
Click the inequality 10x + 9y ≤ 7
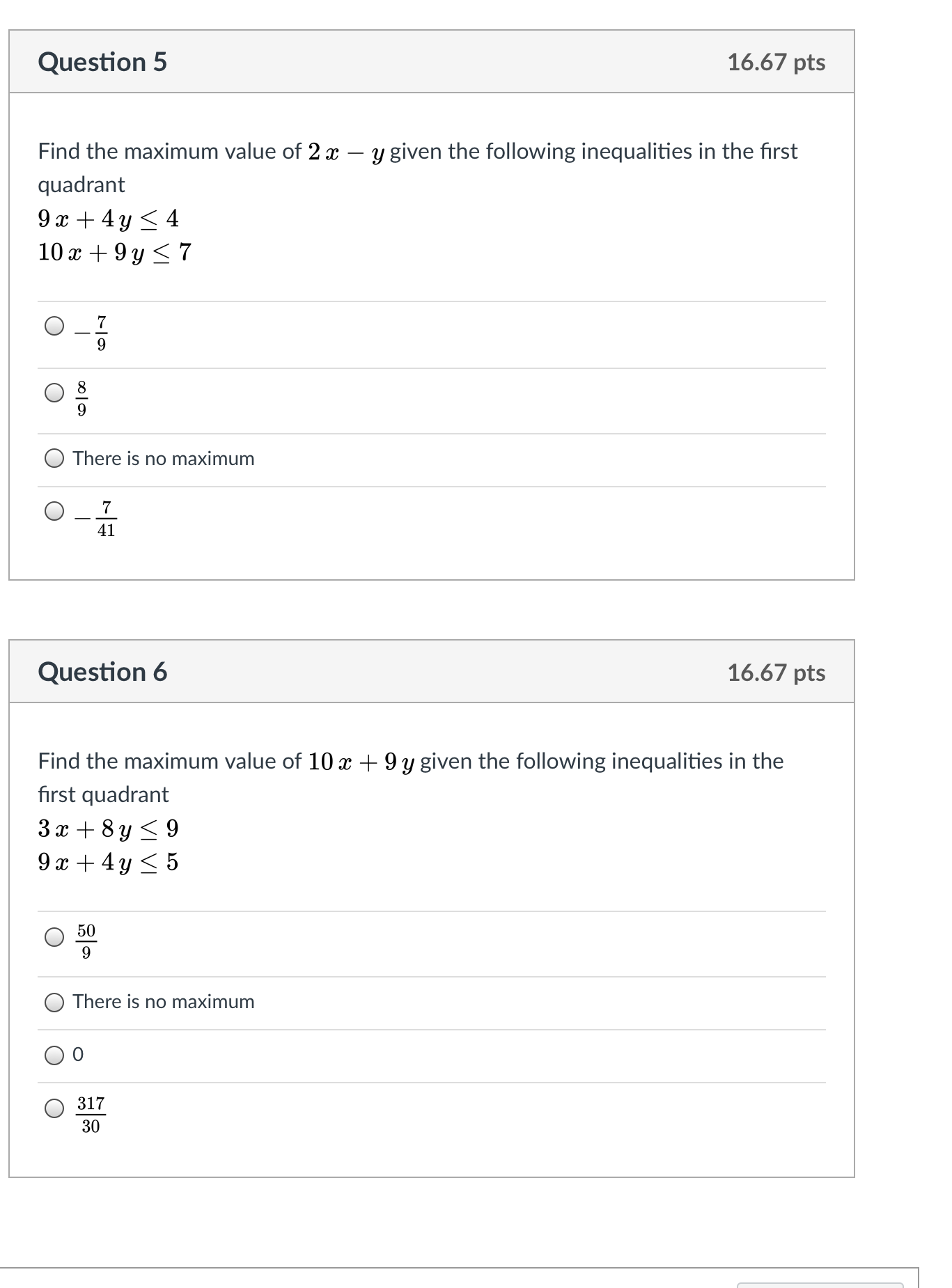pyautogui.click(x=114, y=252)
